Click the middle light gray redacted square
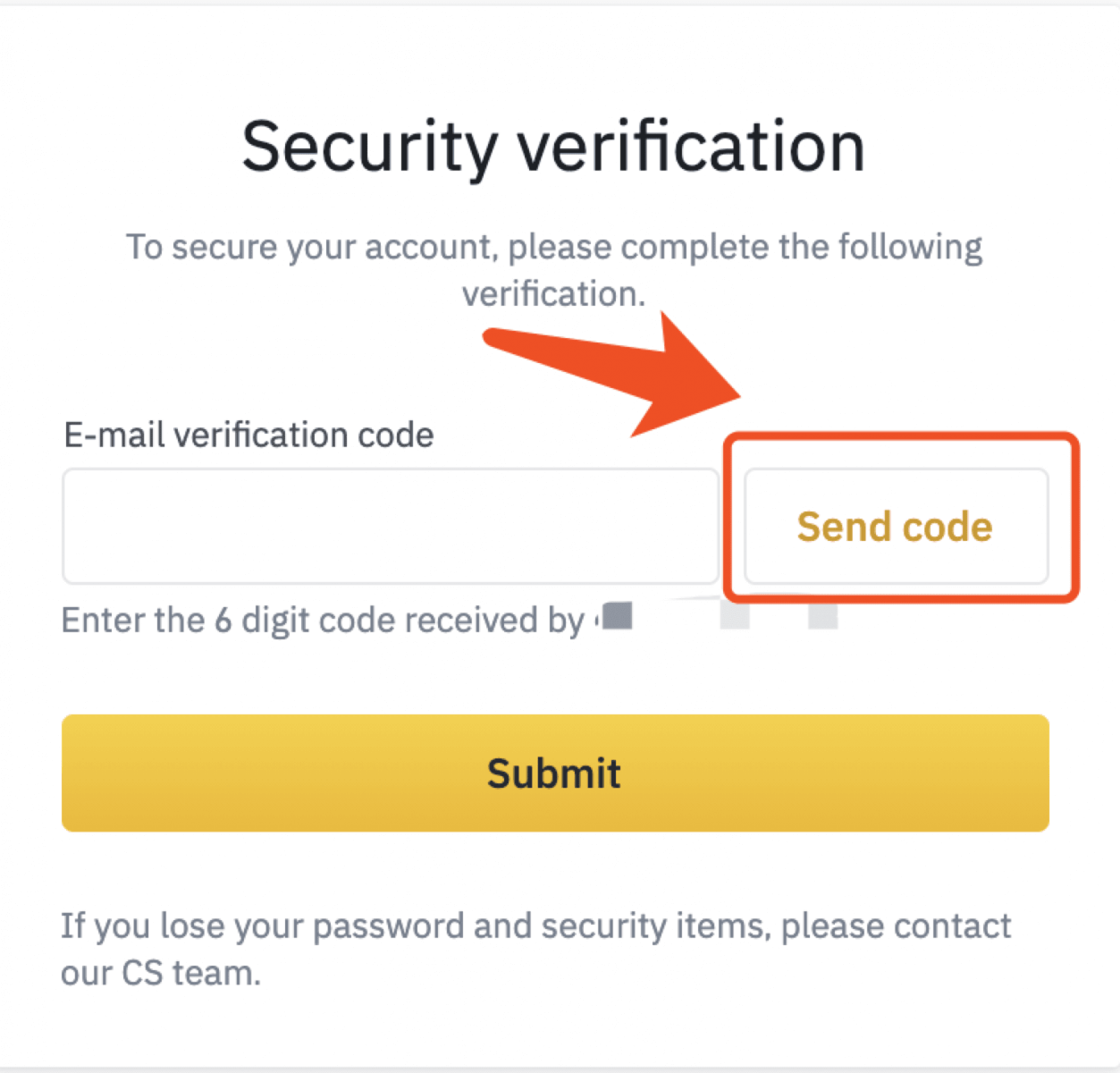Viewport: 1120px width, 1073px height. coord(735,616)
